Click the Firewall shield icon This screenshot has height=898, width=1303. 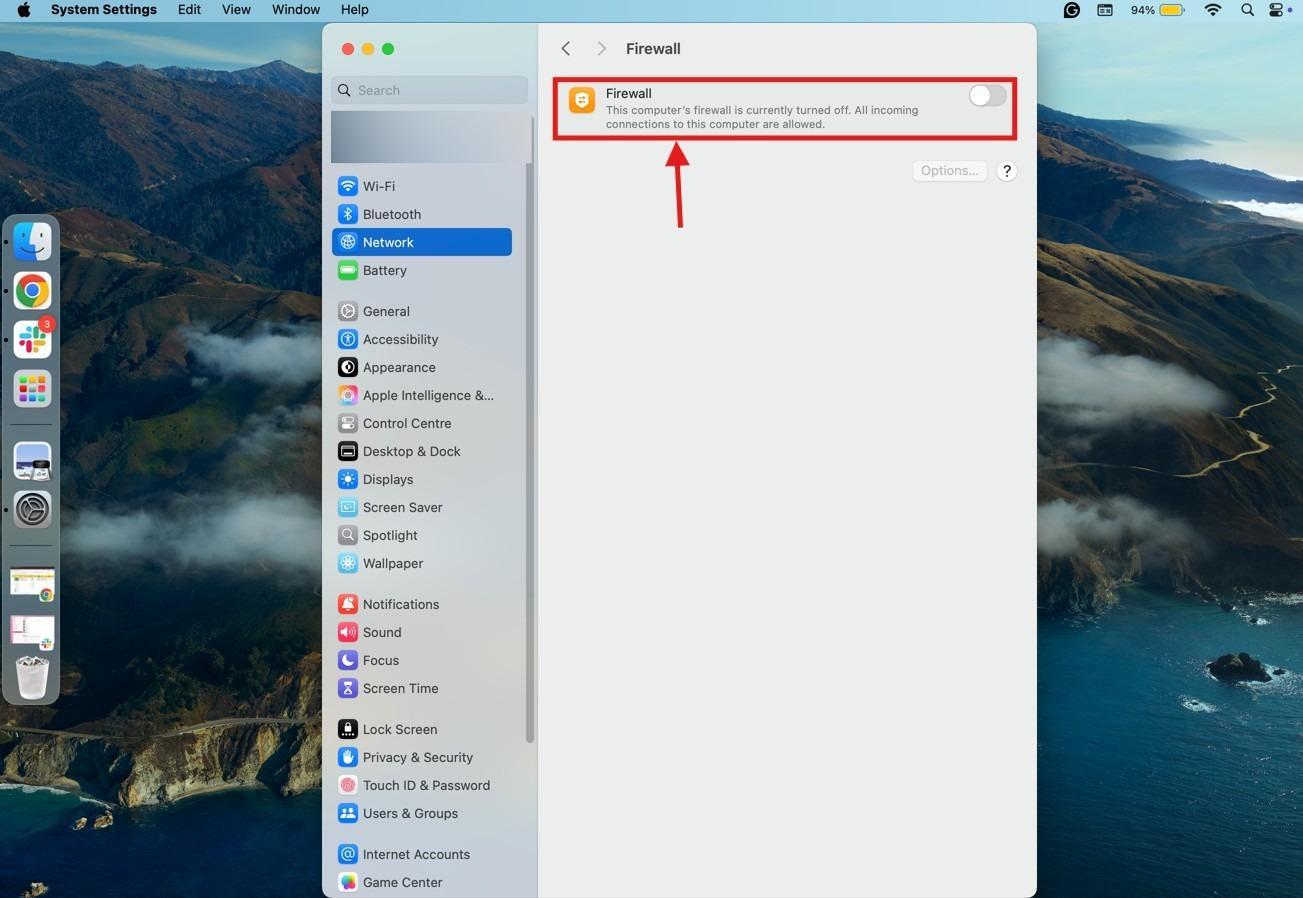[581, 99]
